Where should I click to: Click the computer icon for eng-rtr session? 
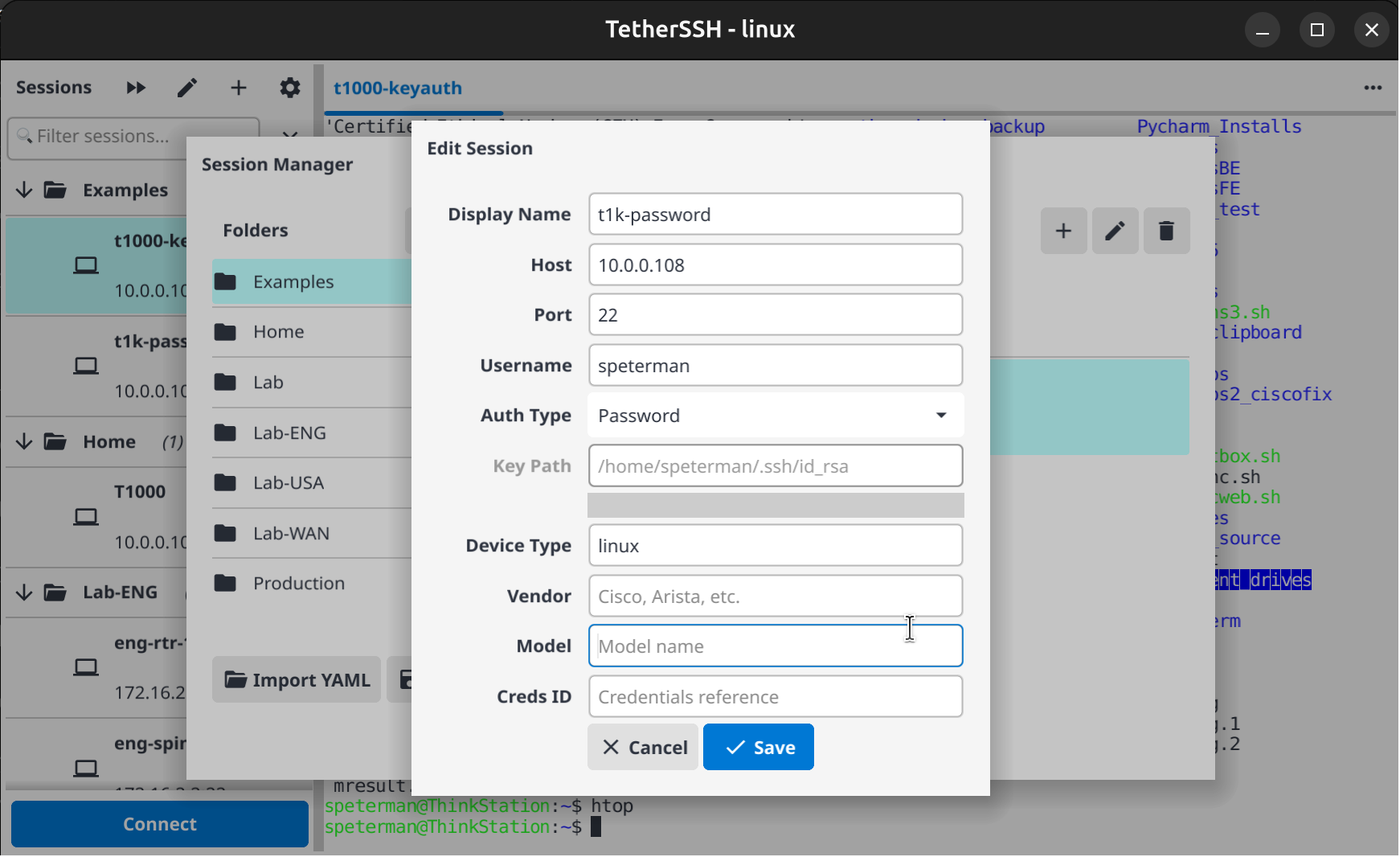86,667
